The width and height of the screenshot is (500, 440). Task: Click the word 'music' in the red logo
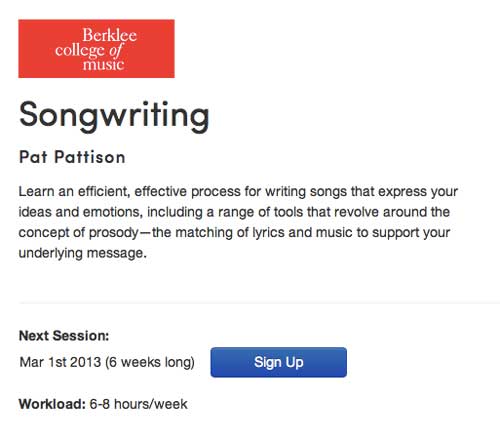click(x=104, y=64)
